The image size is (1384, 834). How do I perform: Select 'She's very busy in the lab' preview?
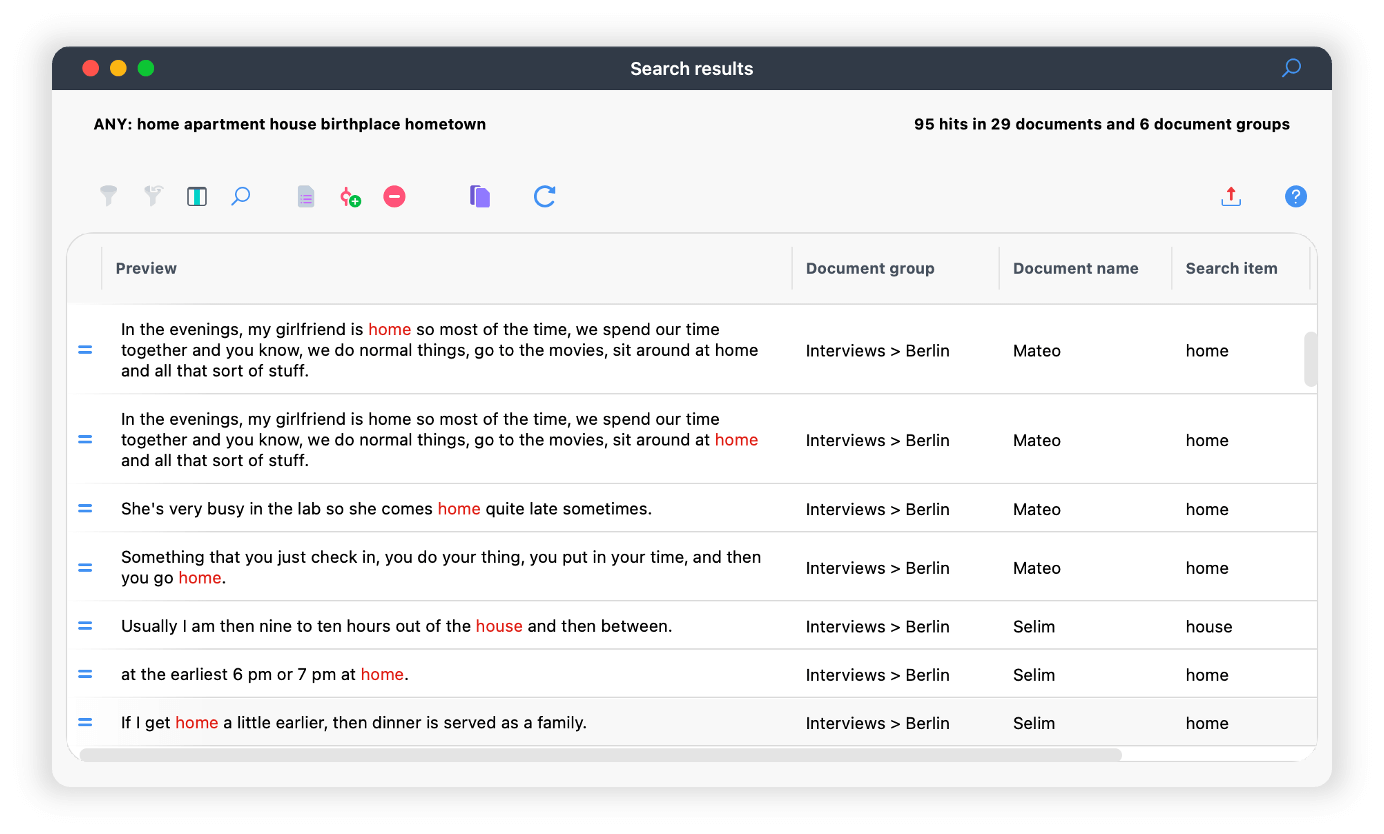point(386,509)
